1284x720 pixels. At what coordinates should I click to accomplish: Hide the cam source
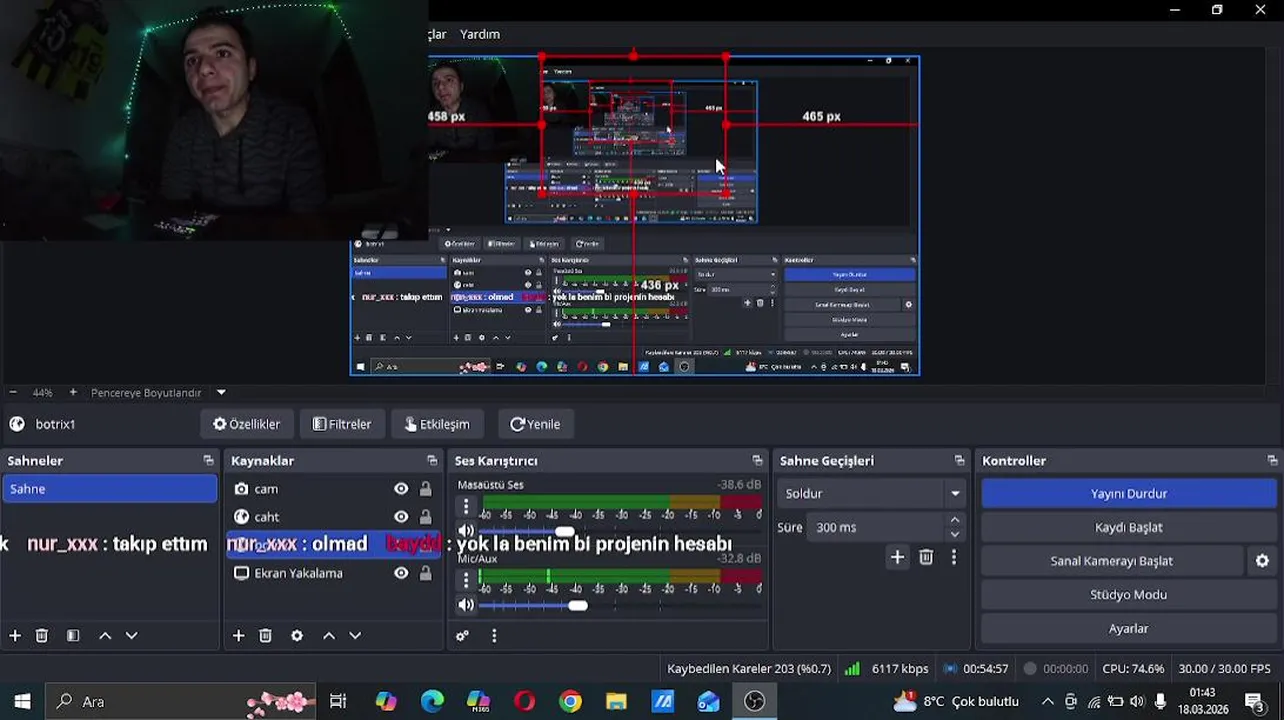point(401,489)
